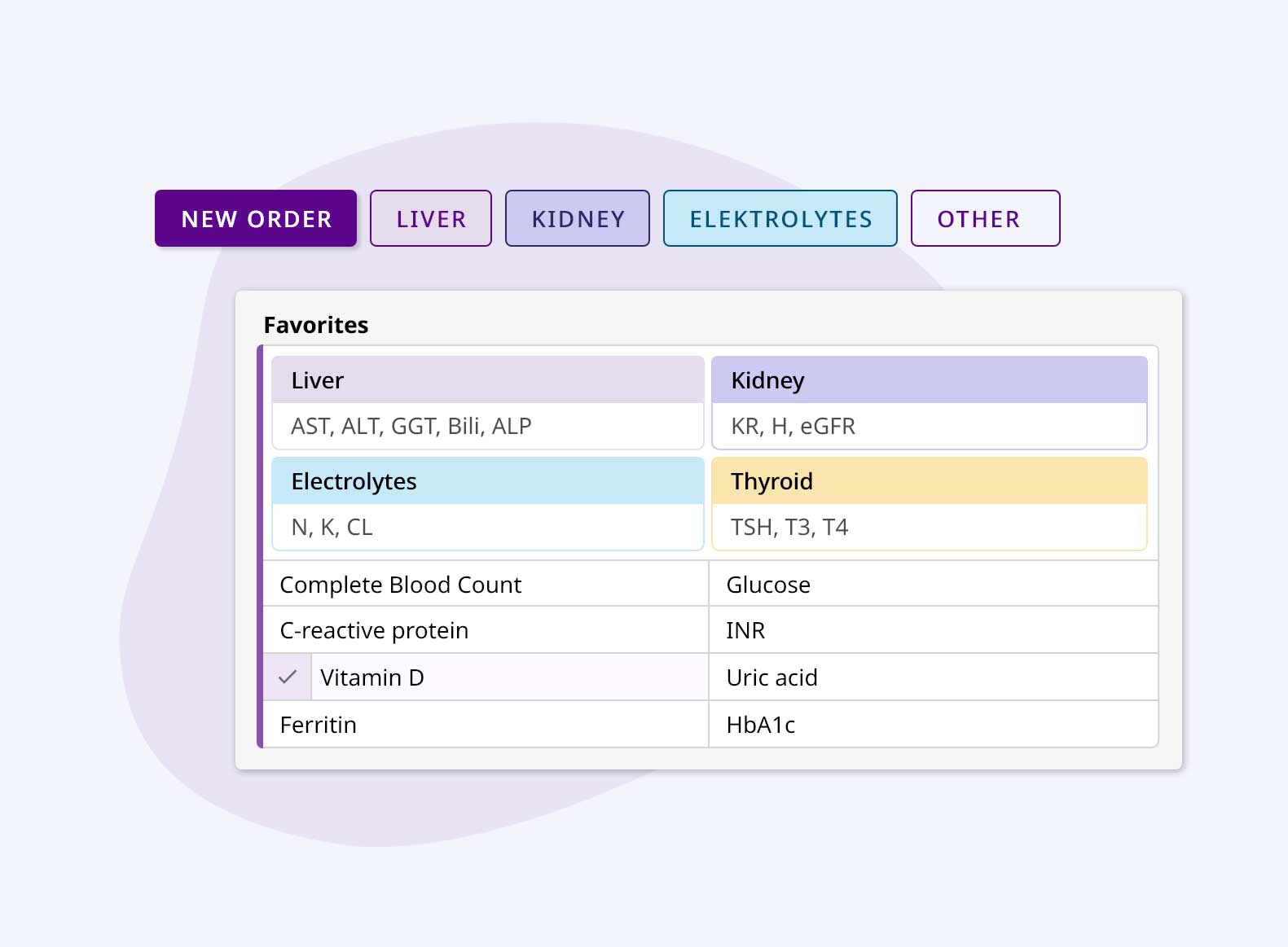1288x947 pixels.
Task: Pick the AST, ALT, GGT, Bili, ALP panel
Action: tap(487, 426)
